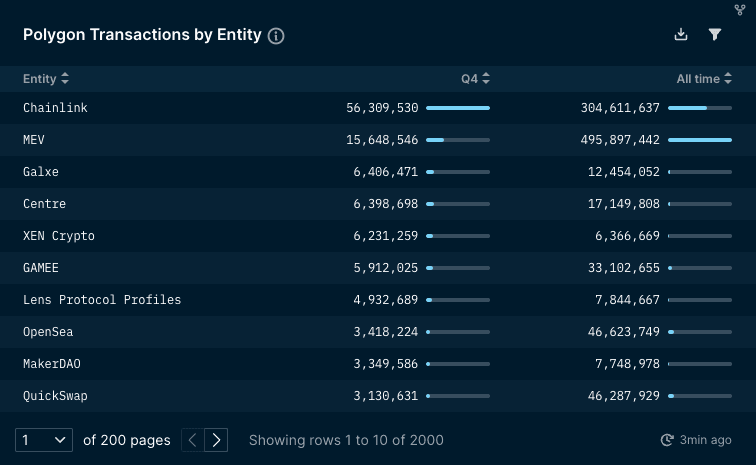Open the filter options

coord(715,34)
